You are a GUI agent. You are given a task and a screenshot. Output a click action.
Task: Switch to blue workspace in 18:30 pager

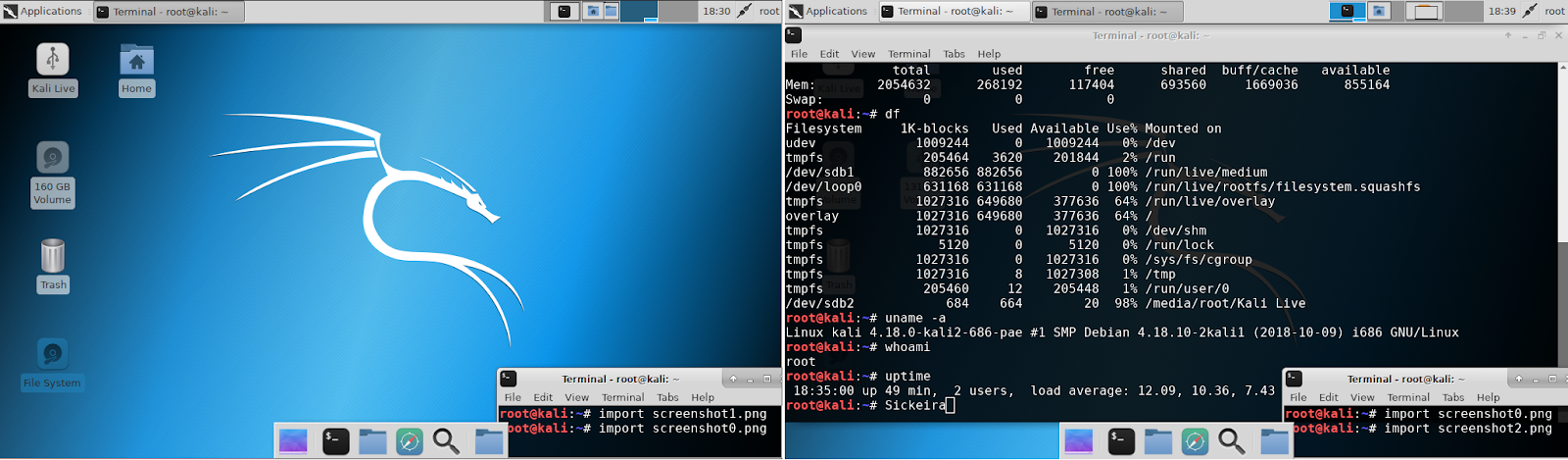tap(639, 11)
